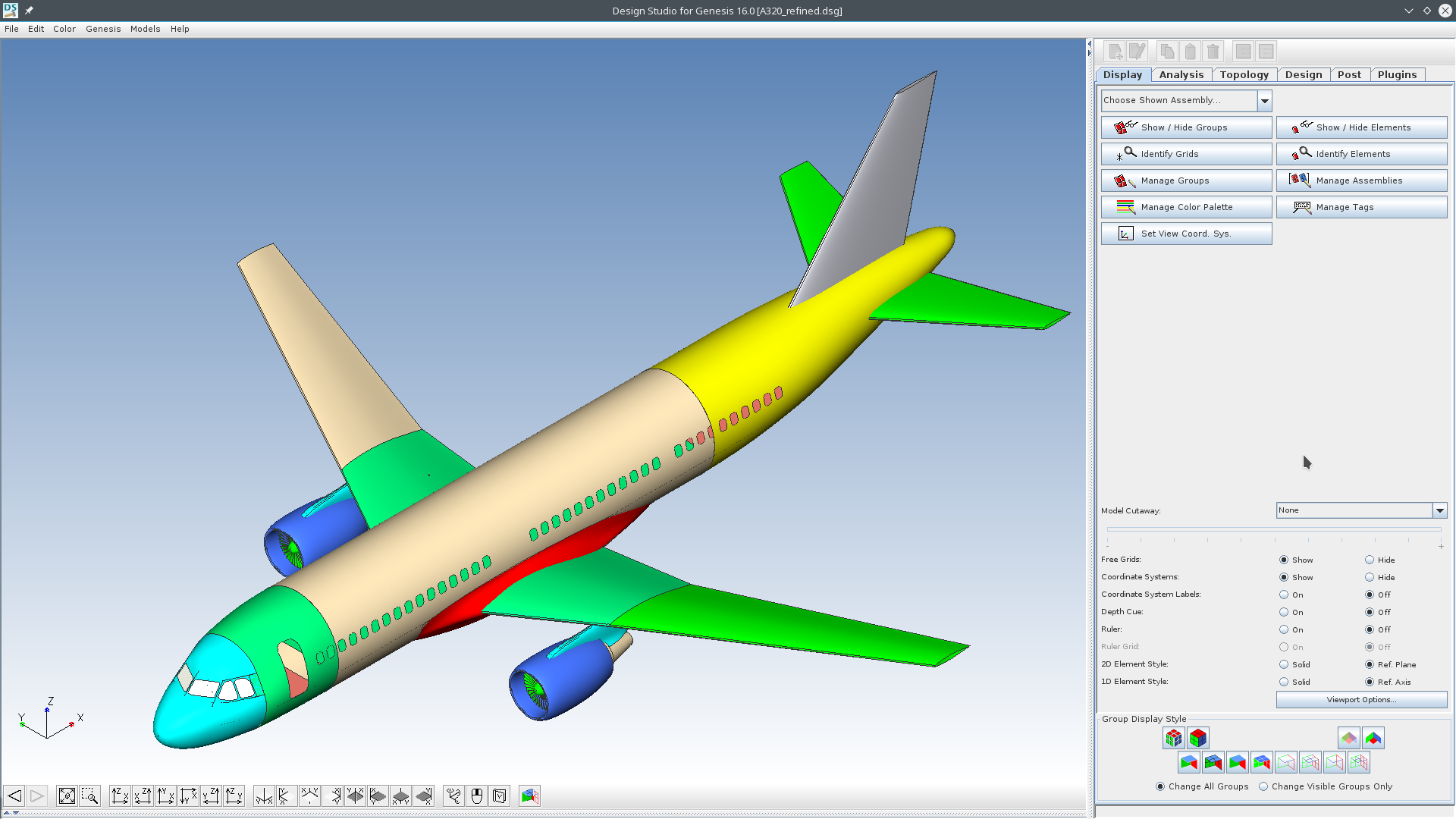The height and width of the screenshot is (819, 1456).
Task: Click the shrunken elements cube style icon
Action: (1174, 738)
